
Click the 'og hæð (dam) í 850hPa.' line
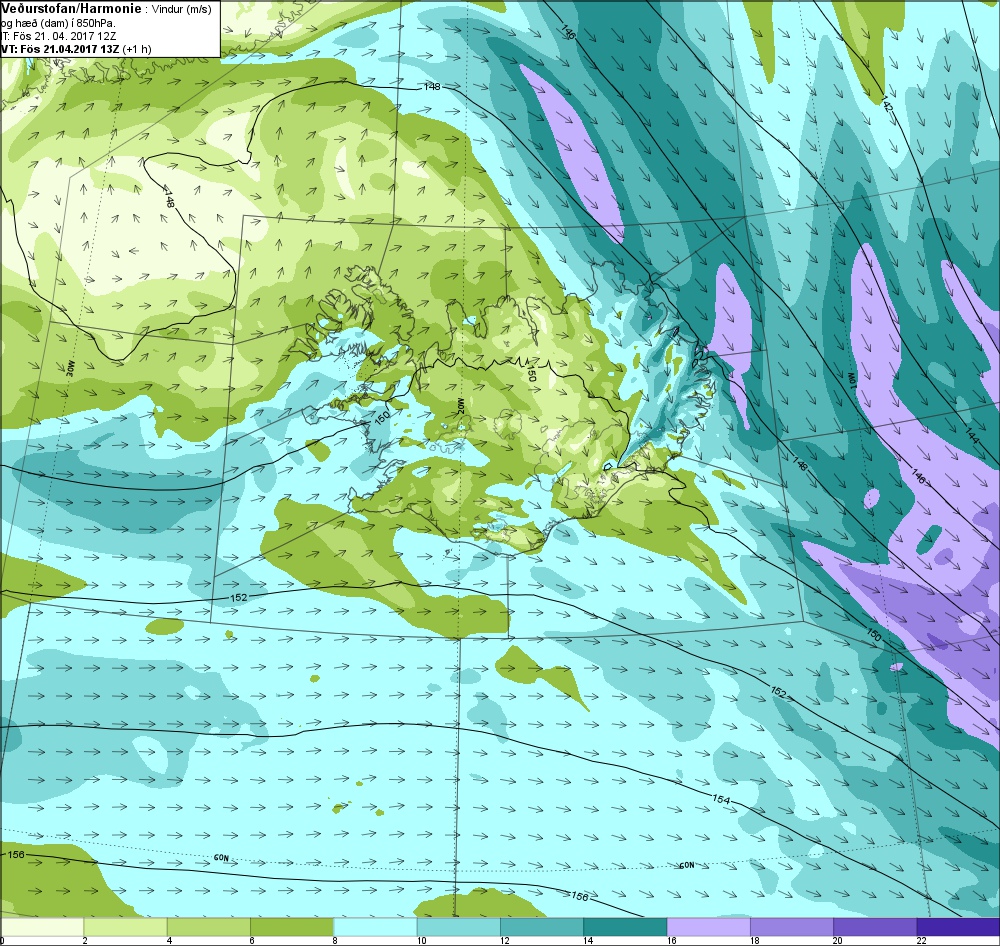[58, 23]
